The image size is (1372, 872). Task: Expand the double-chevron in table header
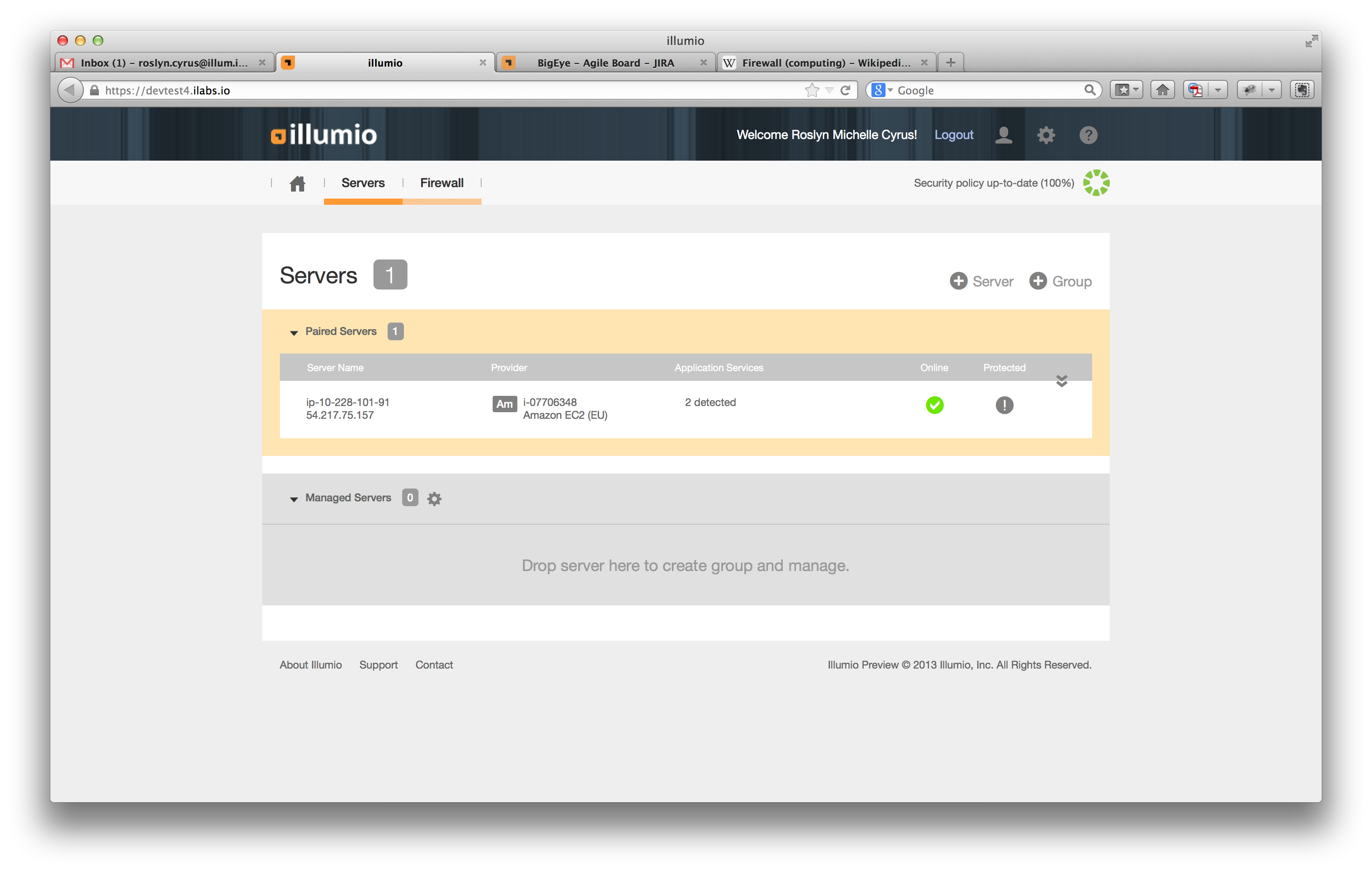click(x=1062, y=380)
